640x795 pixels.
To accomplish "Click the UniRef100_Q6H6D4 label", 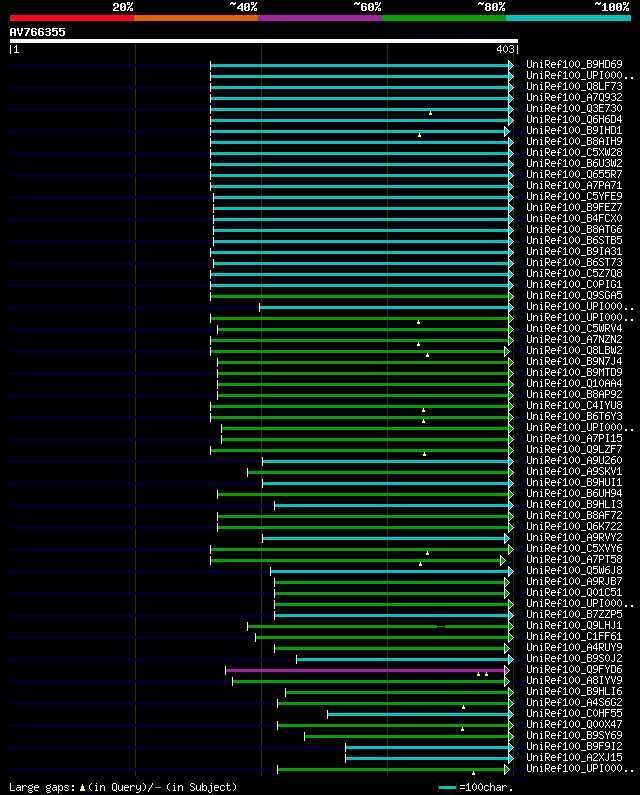I will pyautogui.click(x=574, y=119).
